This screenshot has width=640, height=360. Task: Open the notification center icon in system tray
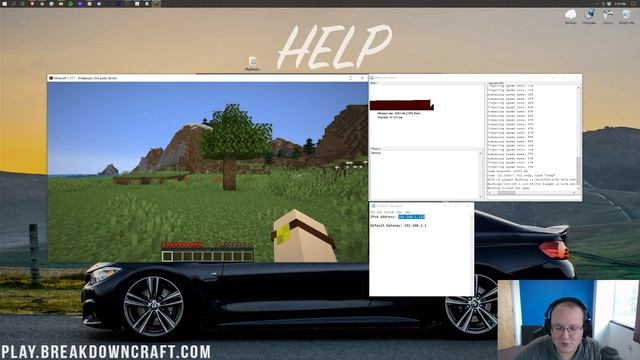[x=633, y=4]
